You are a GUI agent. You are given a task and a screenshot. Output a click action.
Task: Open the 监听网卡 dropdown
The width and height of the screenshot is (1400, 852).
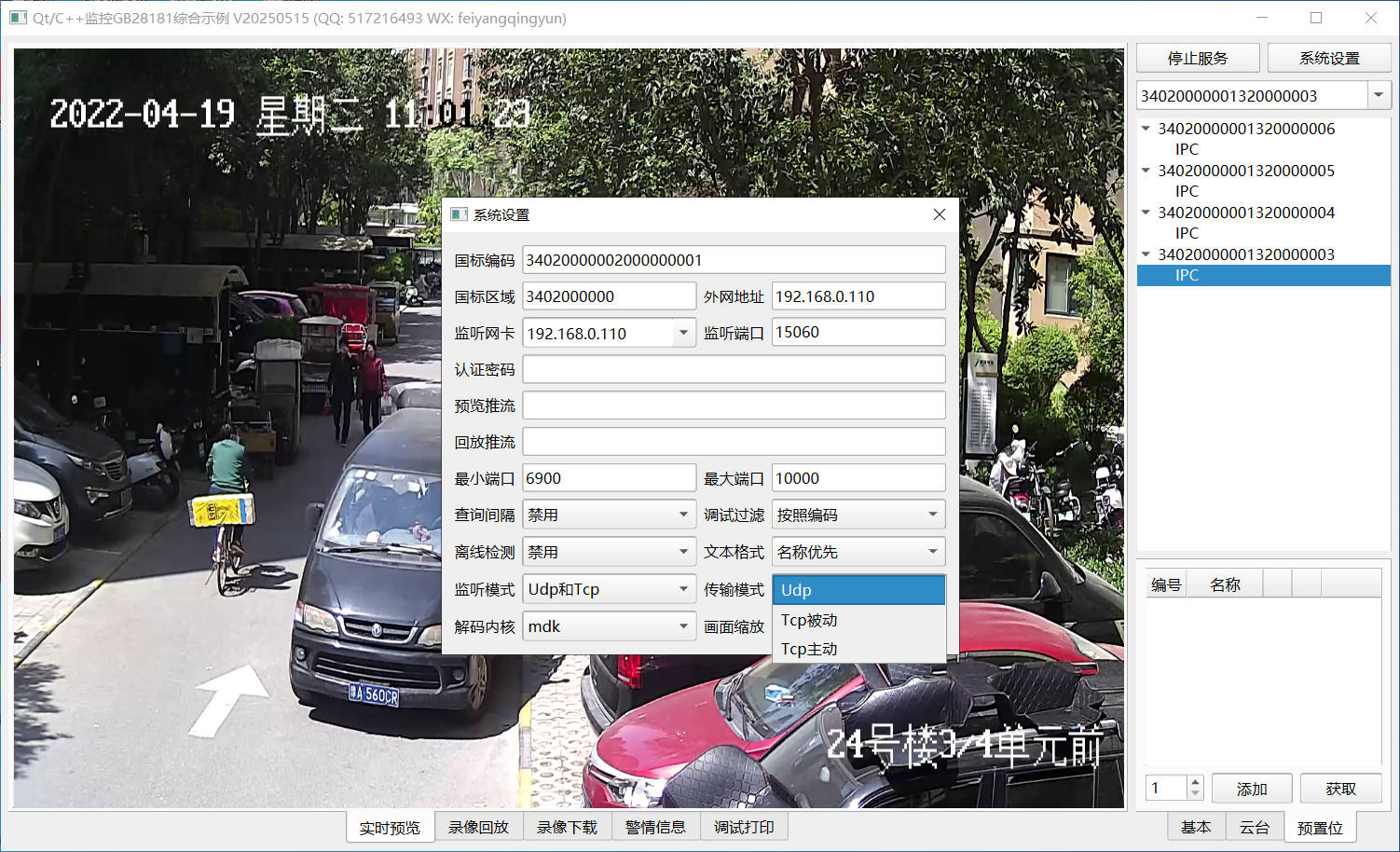pyautogui.click(x=683, y=333)
